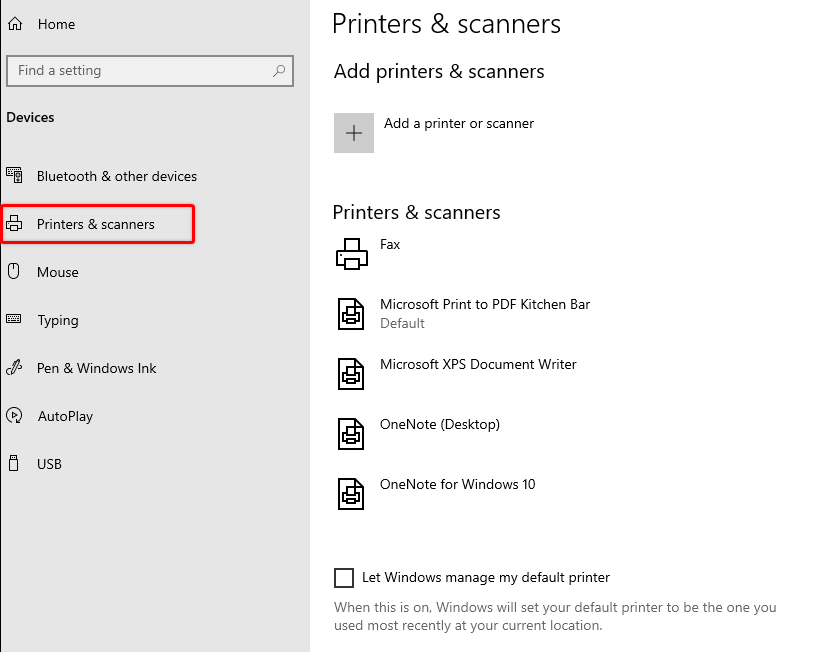The width and height of the screenshot is (827, 652).
Task: Click the AutoPlay icon
Action: pos(14,416)
